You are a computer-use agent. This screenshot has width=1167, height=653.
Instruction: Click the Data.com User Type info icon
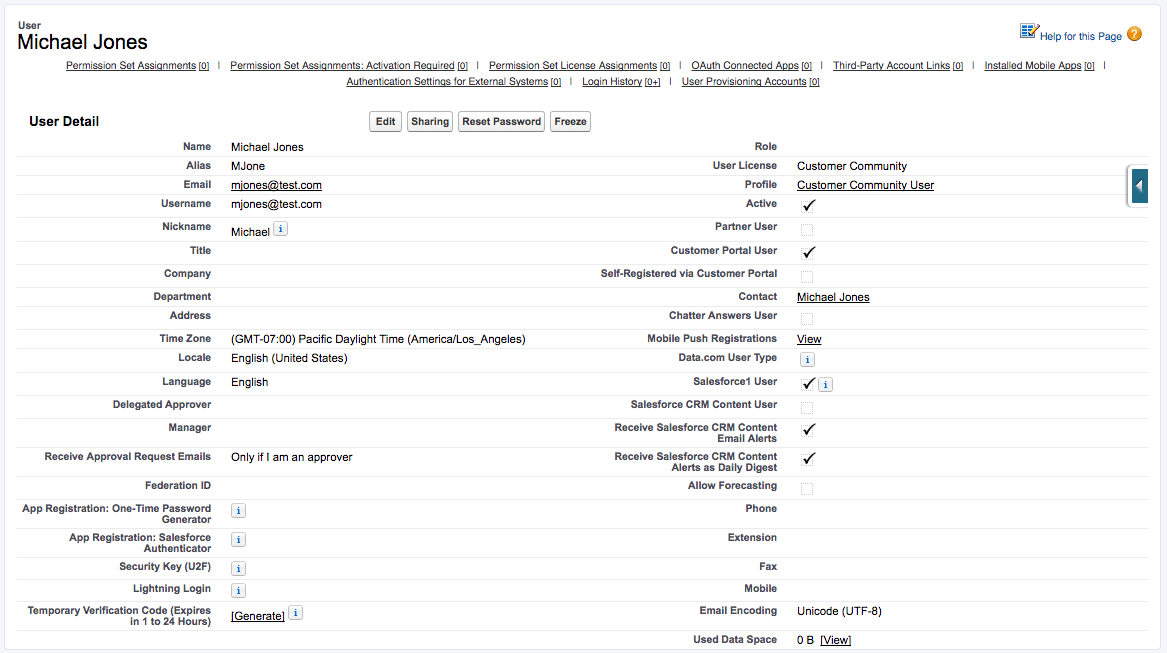click(807, 359)
